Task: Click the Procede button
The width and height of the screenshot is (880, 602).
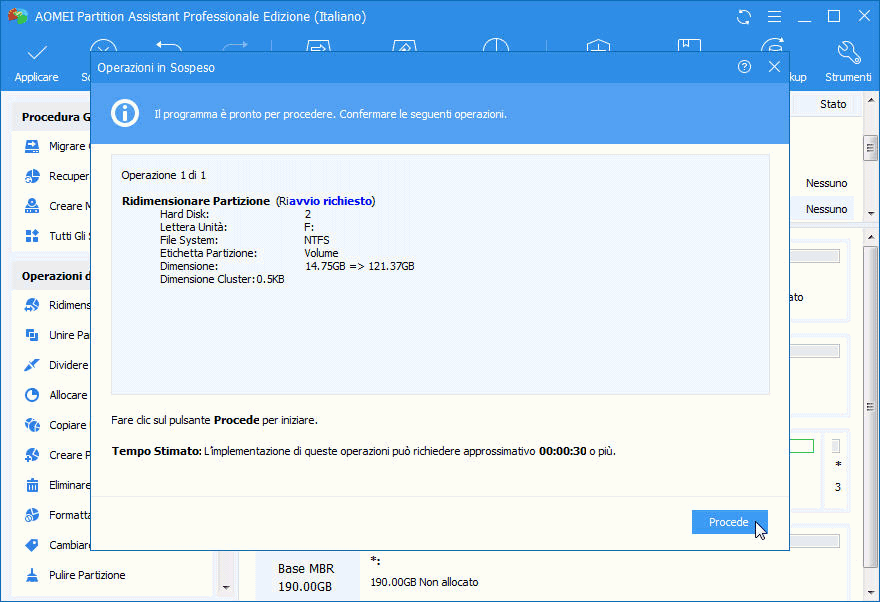Action: click(x=729, y=522)
